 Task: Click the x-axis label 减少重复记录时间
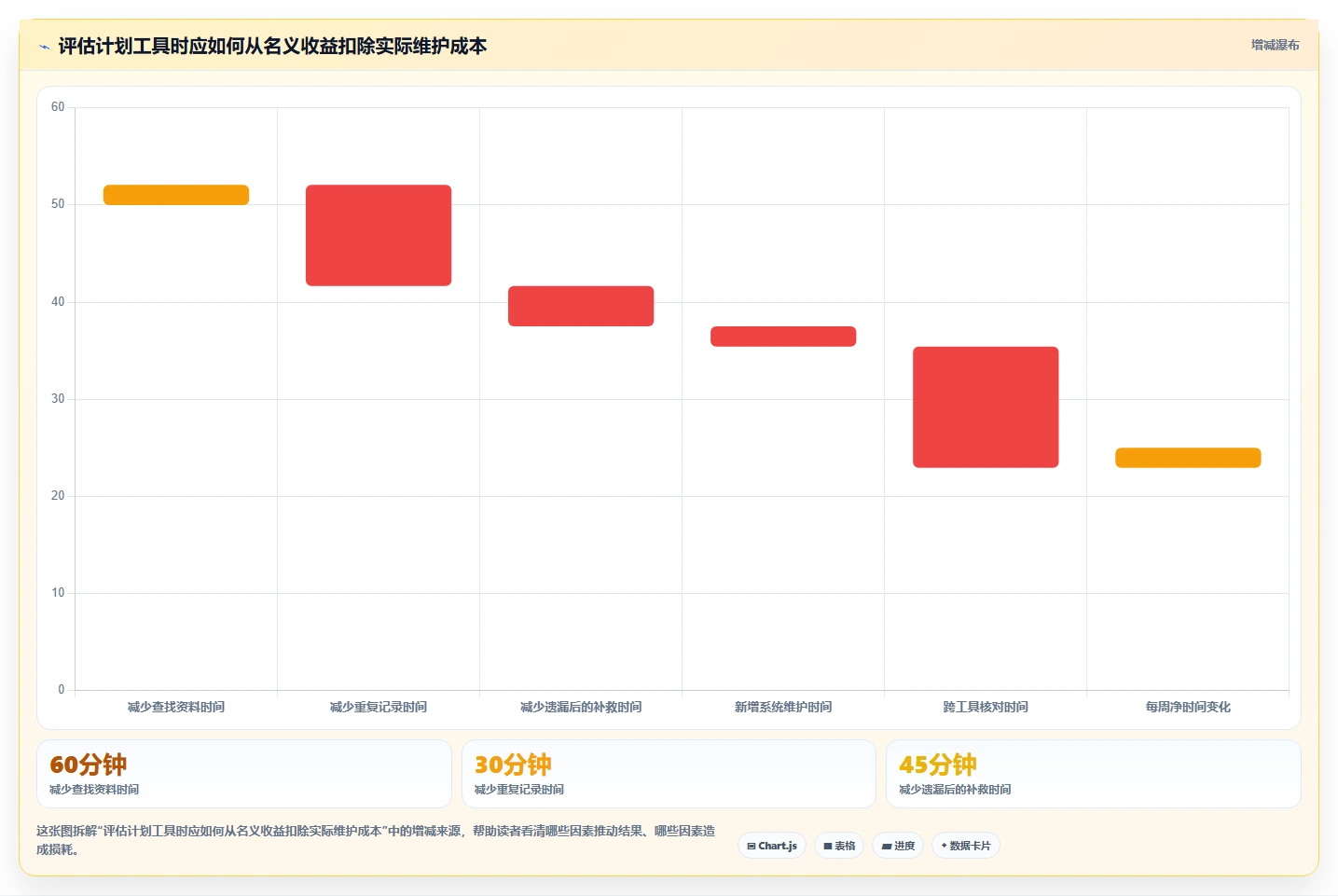[x=379, y=707]
